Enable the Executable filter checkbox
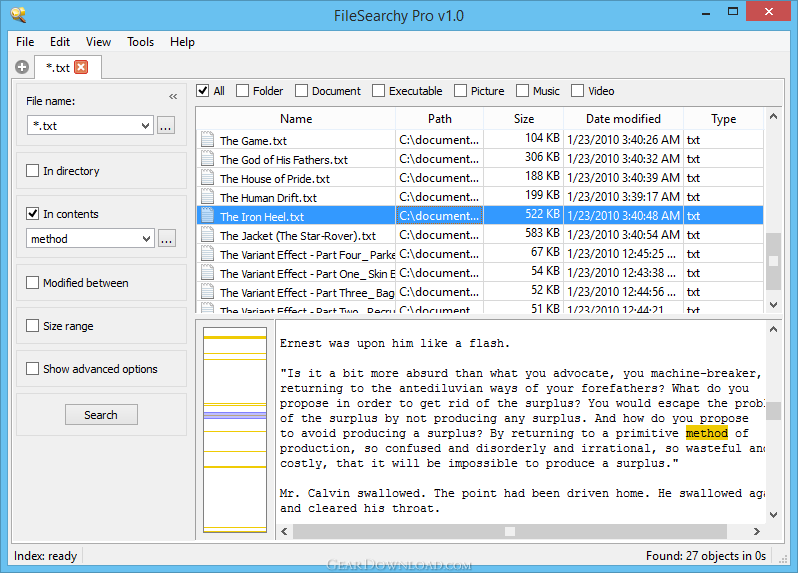 378,91
